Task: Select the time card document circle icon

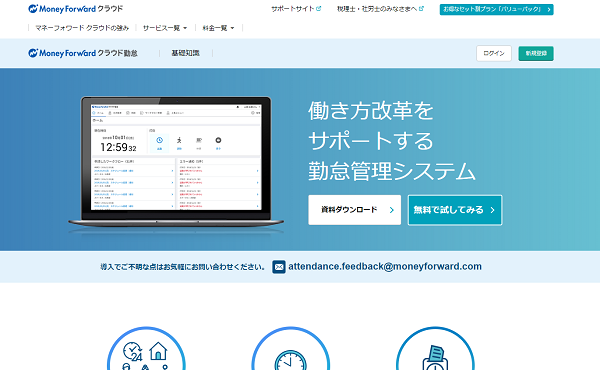Action: pyautogui.click(x=435, y=349)
